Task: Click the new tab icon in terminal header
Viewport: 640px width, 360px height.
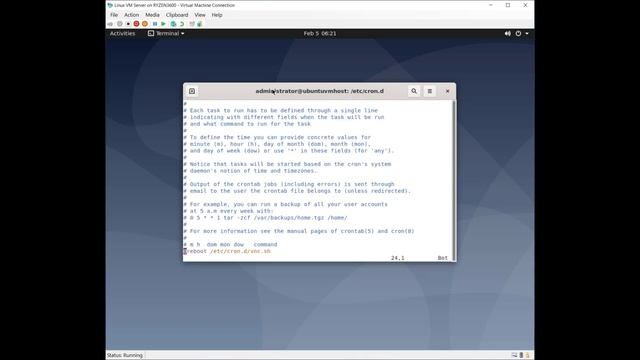Action: coord(192,91)
